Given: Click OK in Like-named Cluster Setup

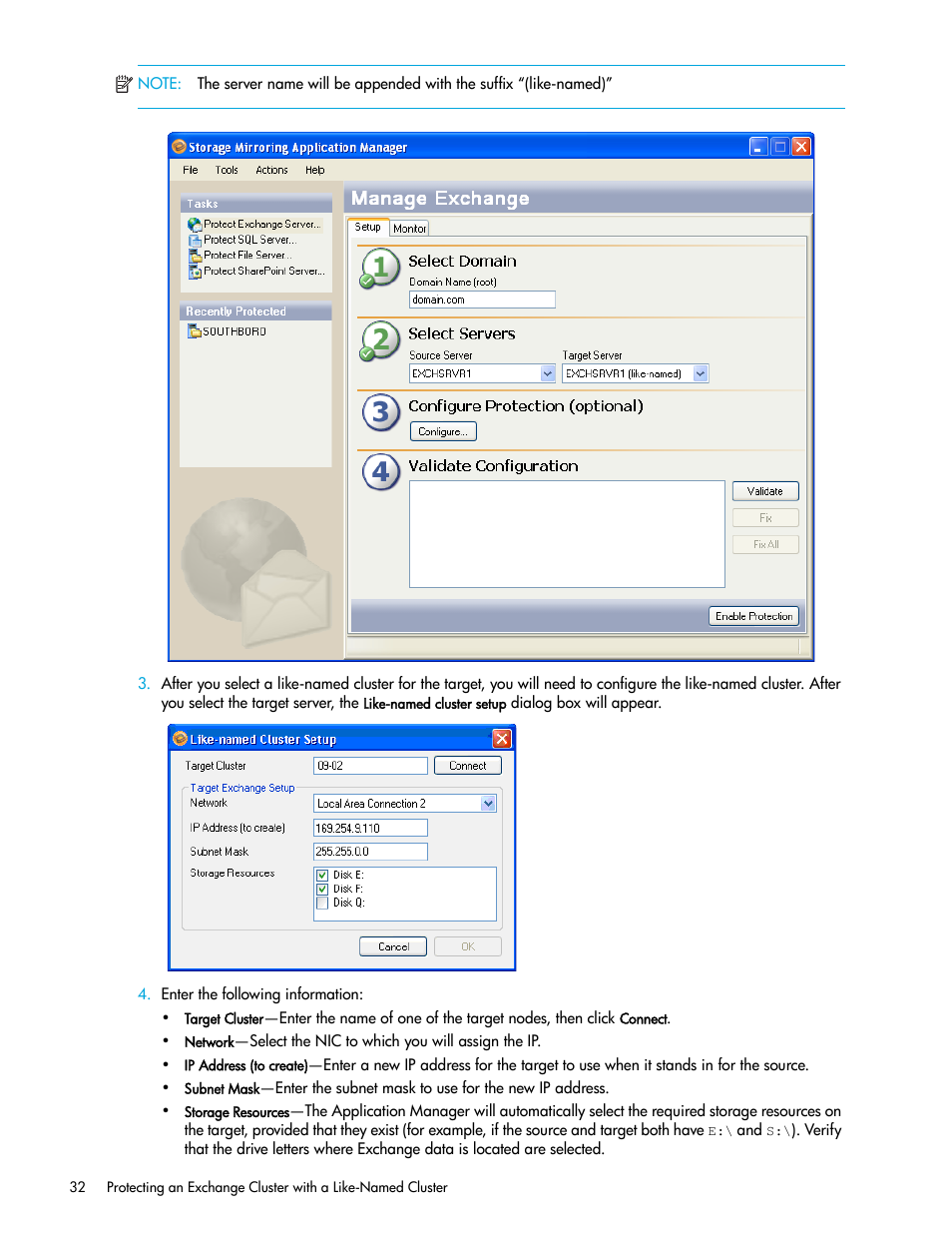Looking at the screenshot, I should (468, 946).
